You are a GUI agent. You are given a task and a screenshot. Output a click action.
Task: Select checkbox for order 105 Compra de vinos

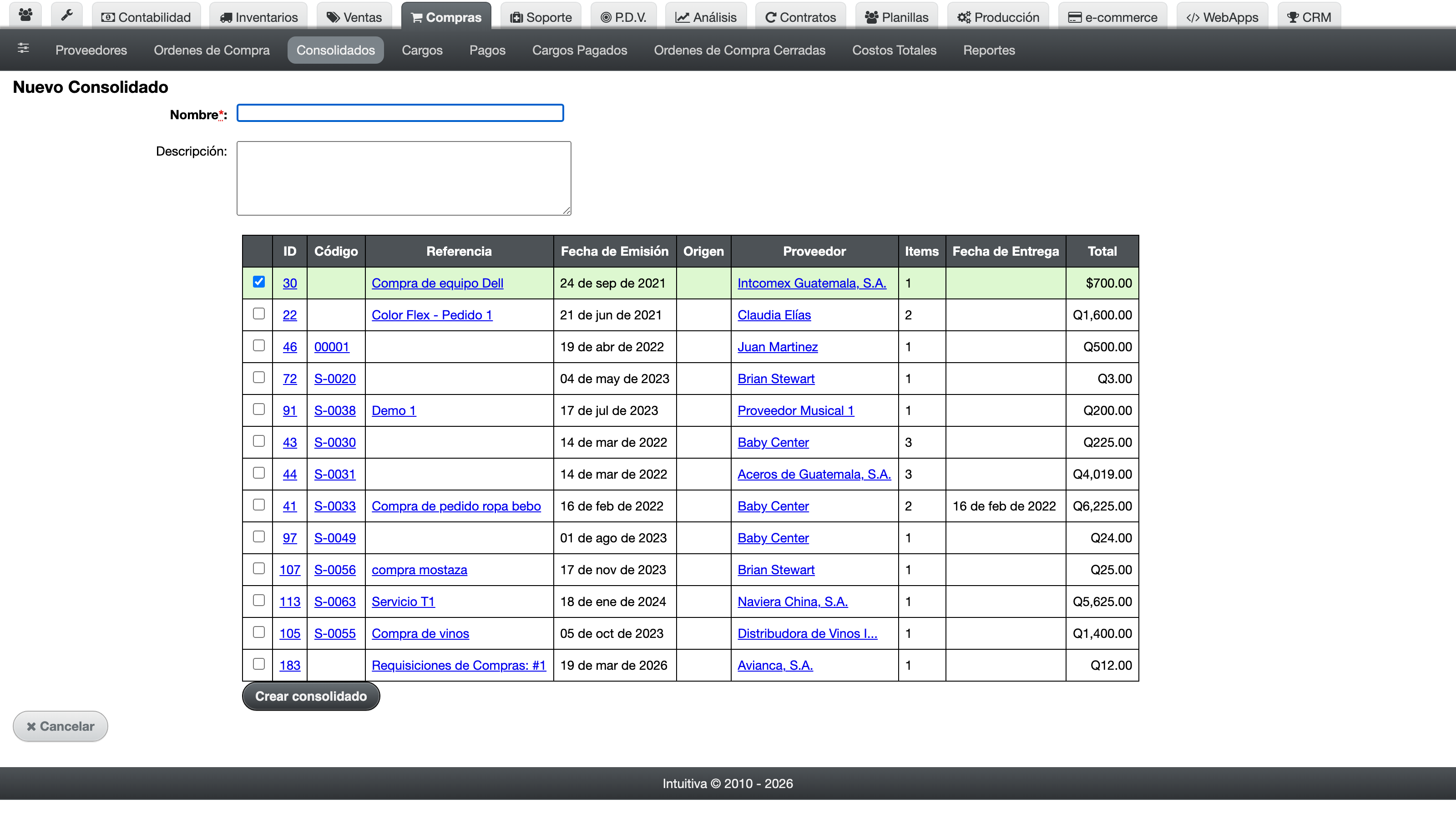click(x=258, y=632)
